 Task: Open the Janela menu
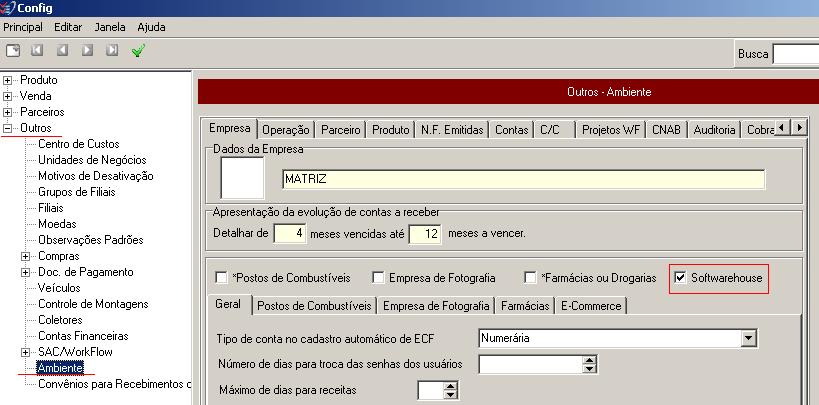110,27
